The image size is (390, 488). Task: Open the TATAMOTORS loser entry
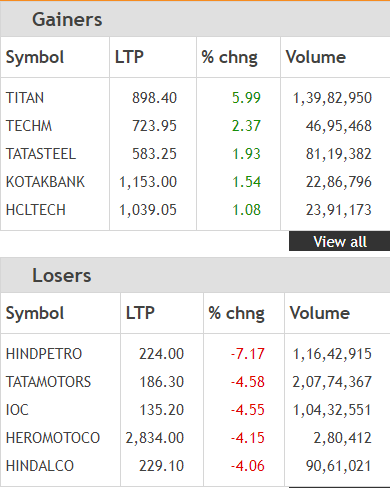[48, 382]
